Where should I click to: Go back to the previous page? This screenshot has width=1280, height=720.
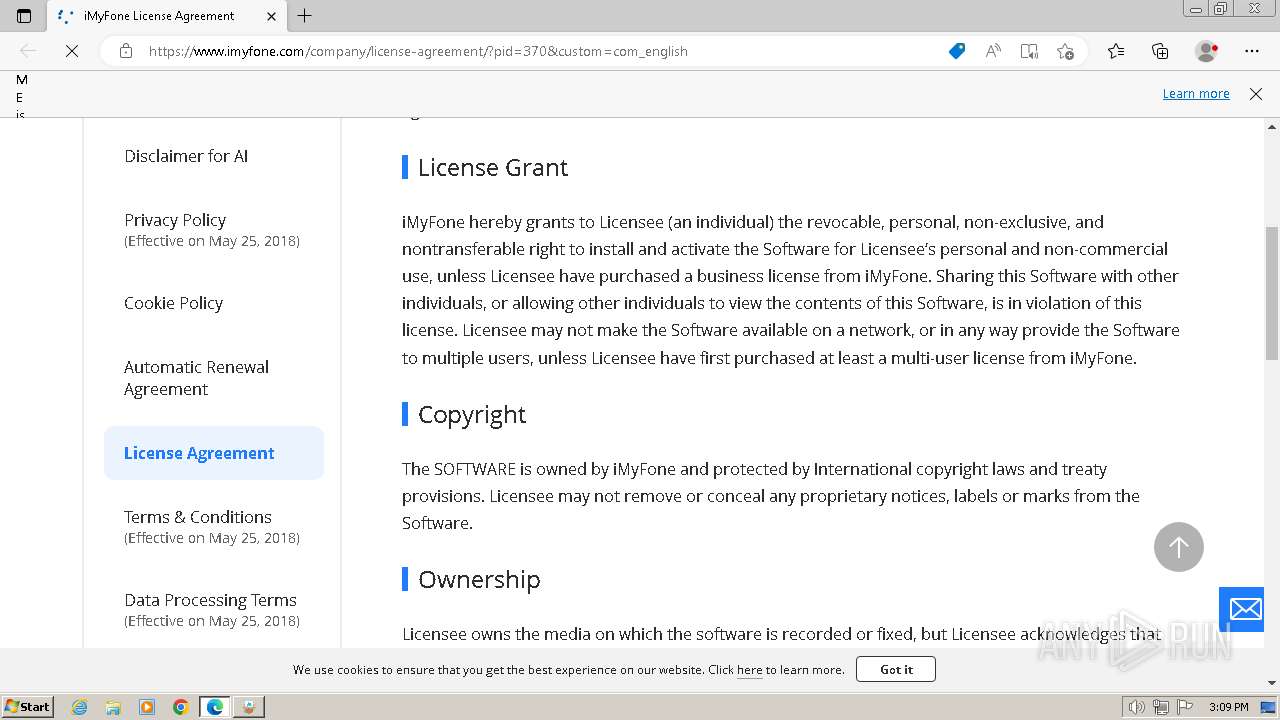pyautogui.click(x=28, y=51)
